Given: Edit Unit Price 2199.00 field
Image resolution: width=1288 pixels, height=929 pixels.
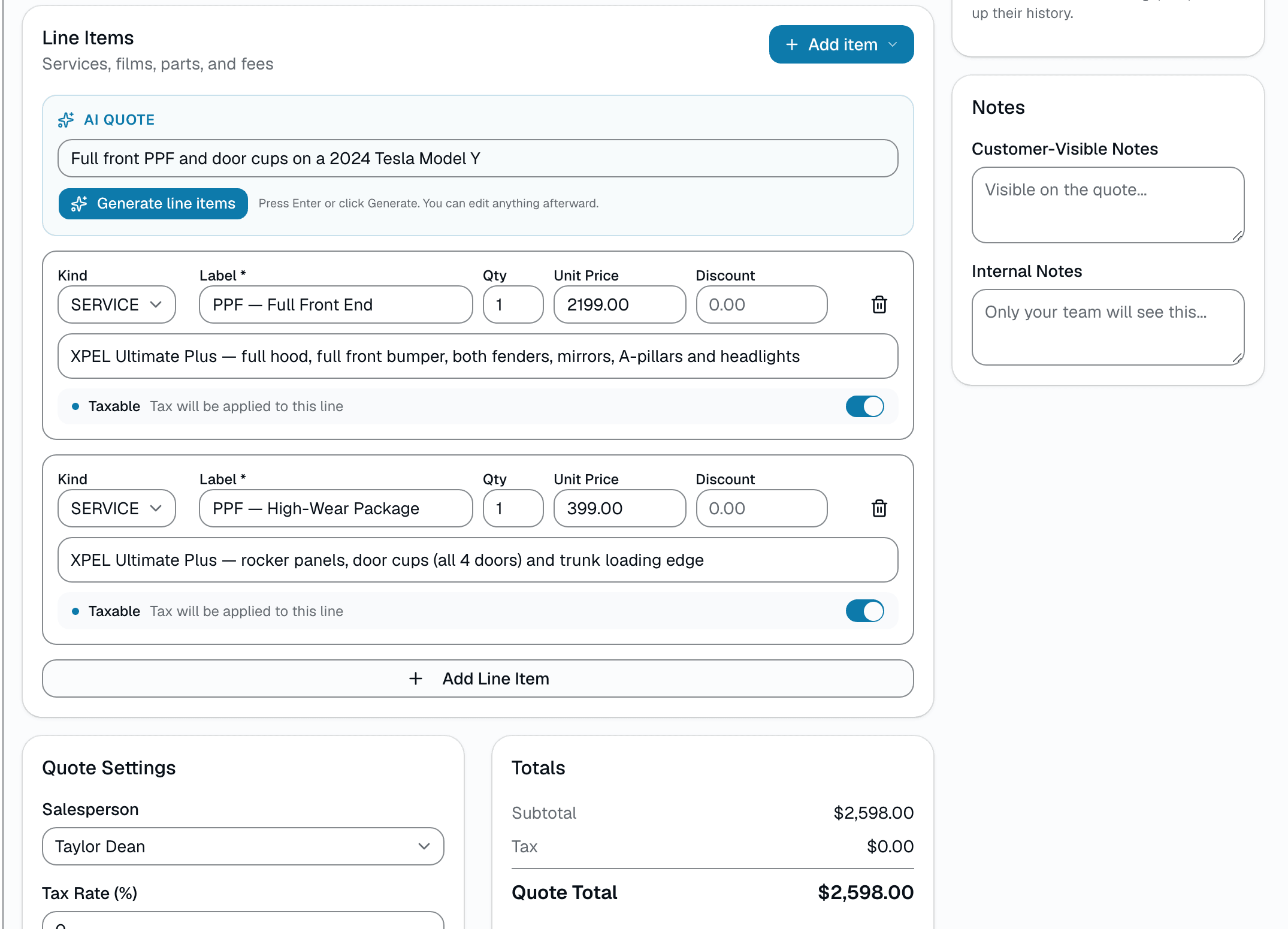Looking at the screenshot, I should pos(619,304).
